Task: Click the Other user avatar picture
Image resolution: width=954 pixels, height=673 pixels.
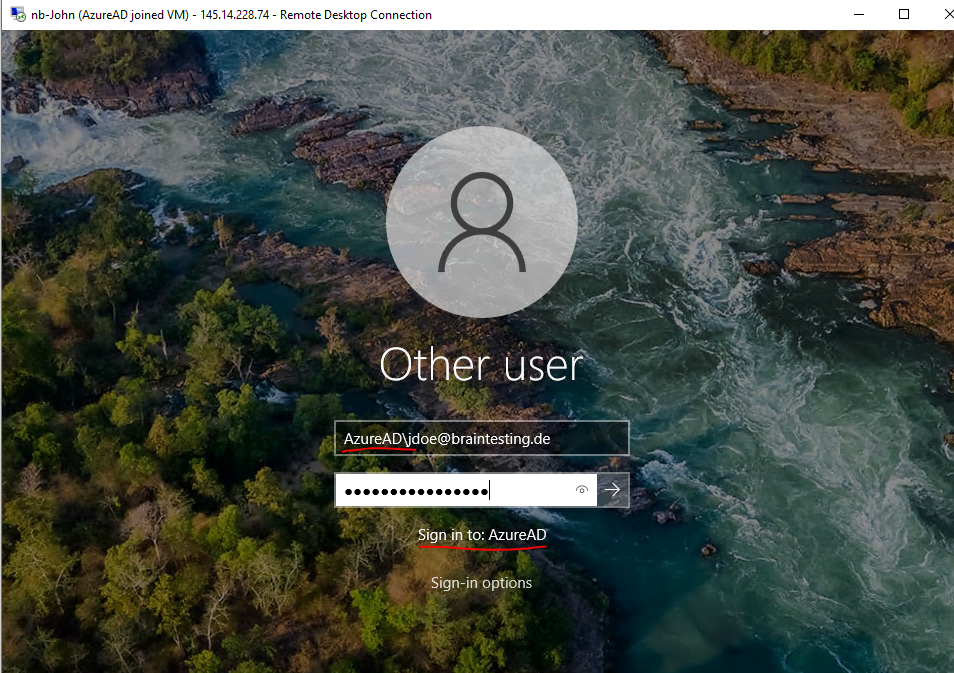Action: (482, 222)
